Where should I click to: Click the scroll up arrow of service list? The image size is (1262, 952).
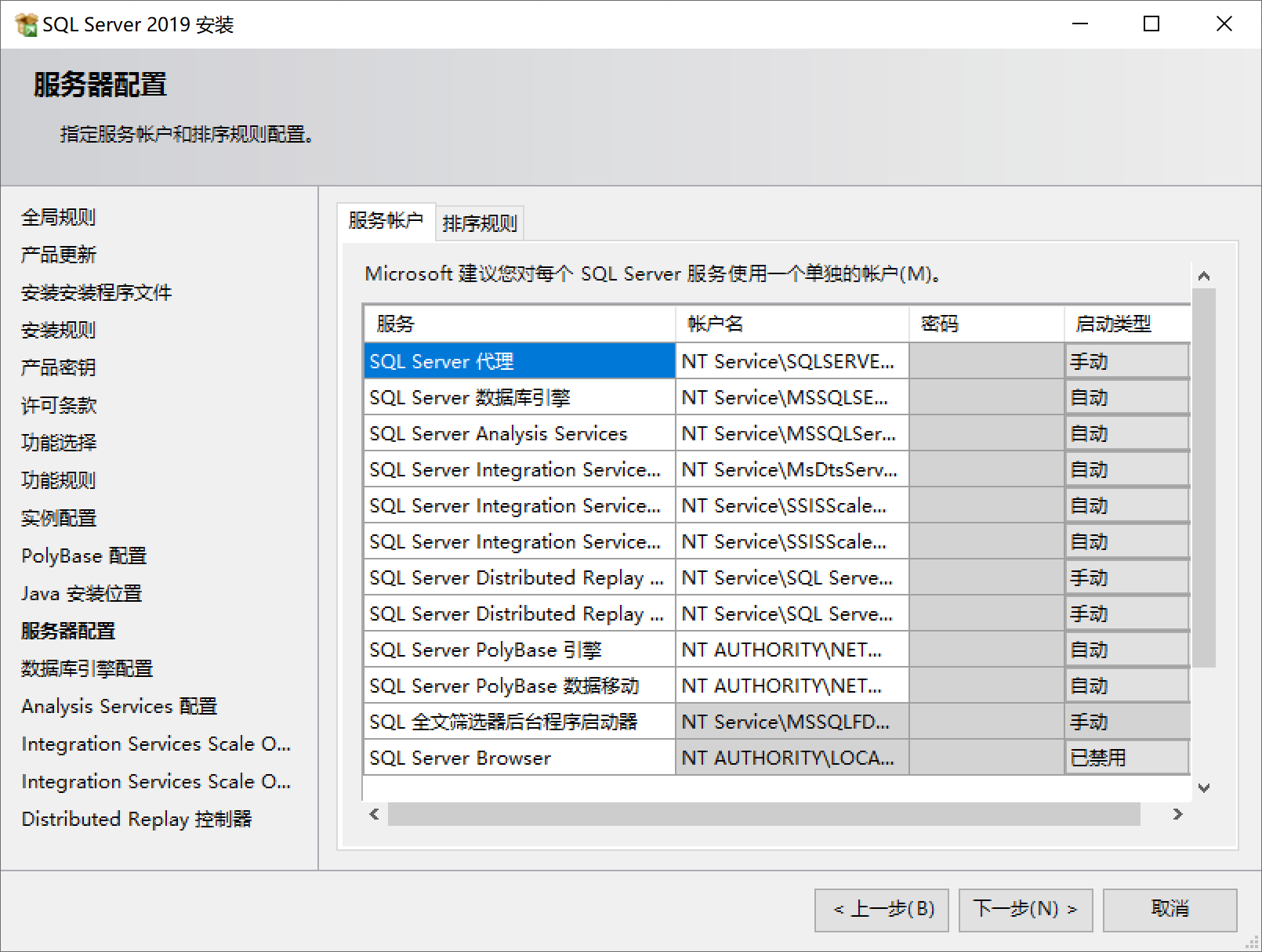[1204, 276]
